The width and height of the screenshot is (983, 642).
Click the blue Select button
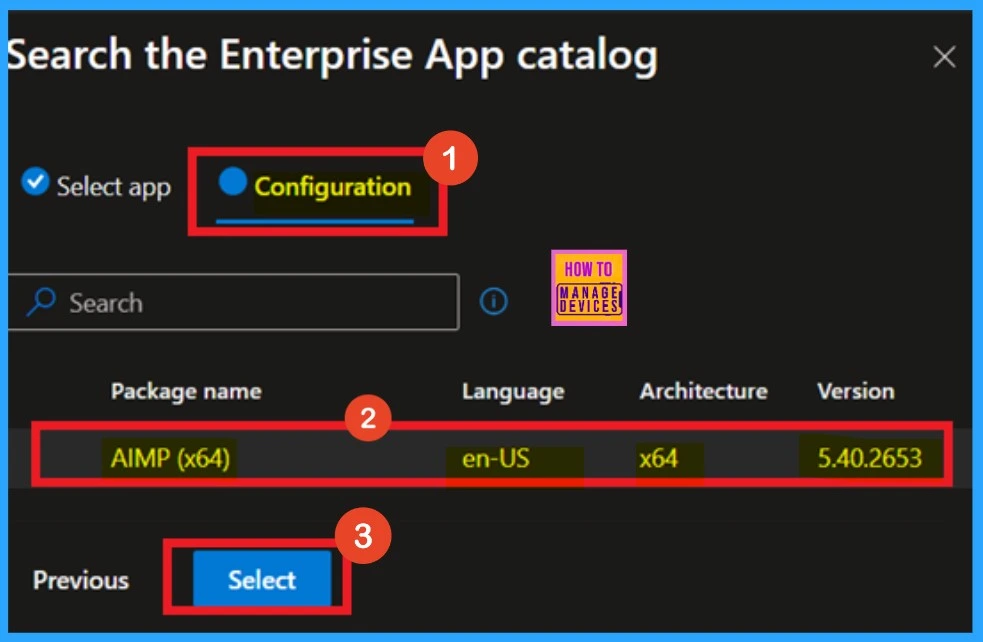coord(262,579)
